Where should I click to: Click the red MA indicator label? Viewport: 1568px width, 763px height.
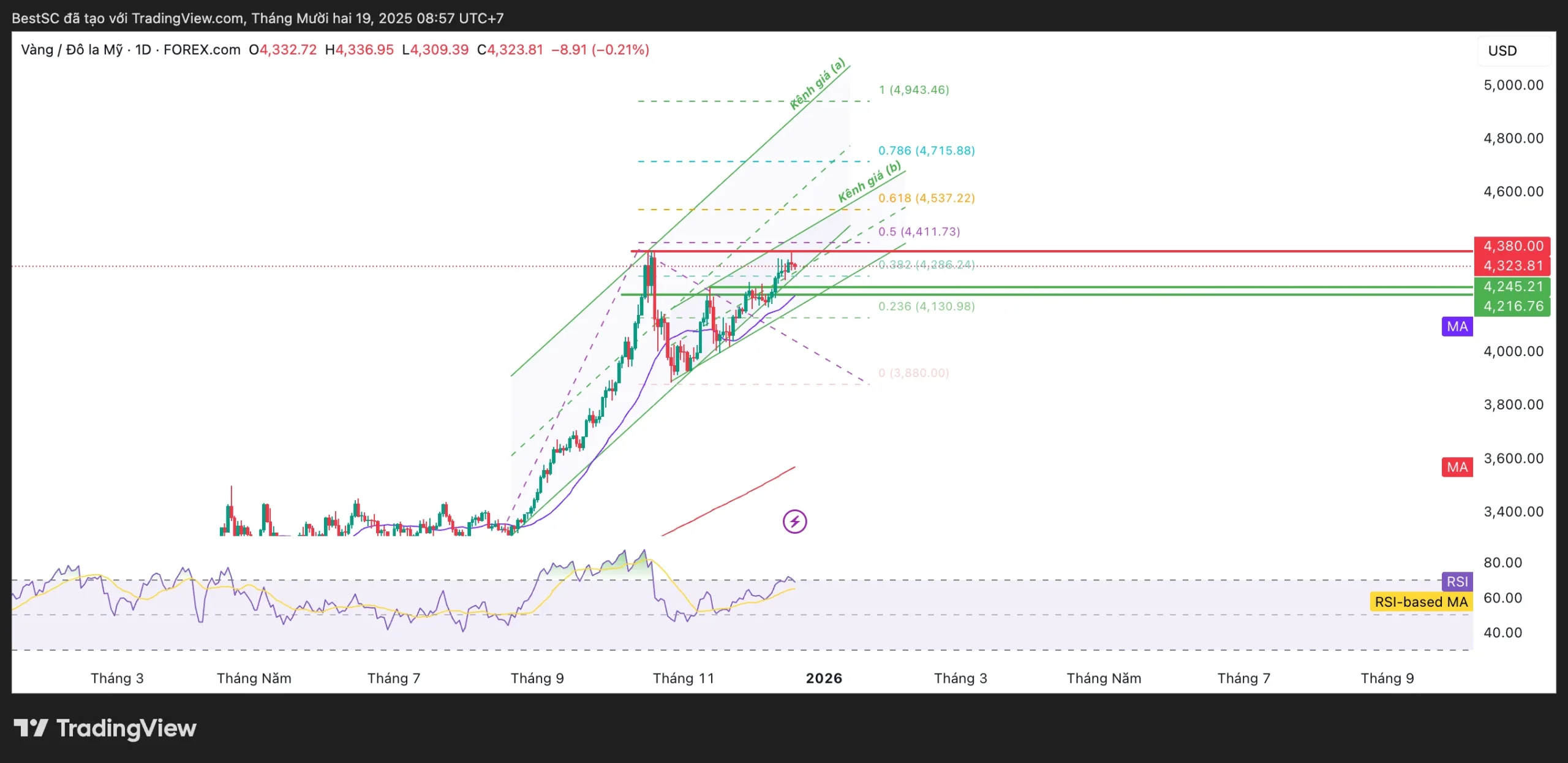[x=1457, y=468]
